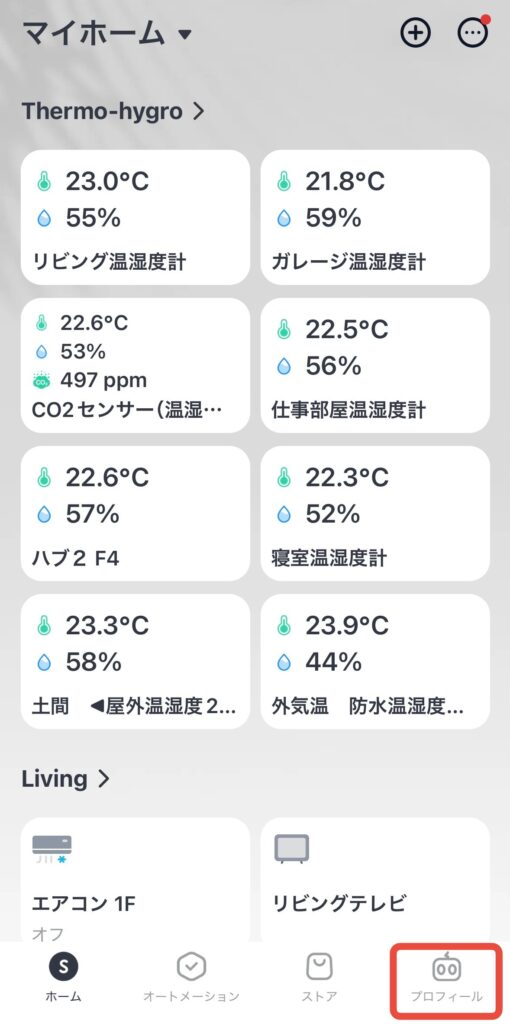Viewport: 510px width, 1024px height.
Task: Open the リビング温湿度計 card
Action: [x=135, y=217]
